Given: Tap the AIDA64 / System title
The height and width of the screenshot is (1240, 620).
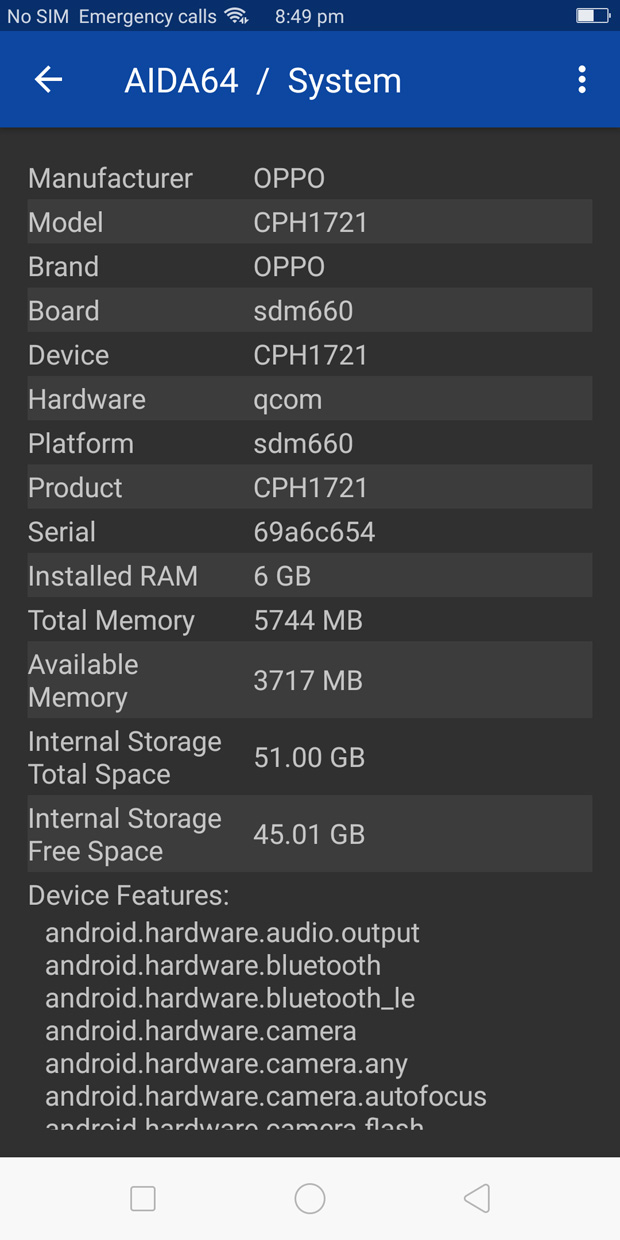Looking at the screenshot, I should (263, 81).
